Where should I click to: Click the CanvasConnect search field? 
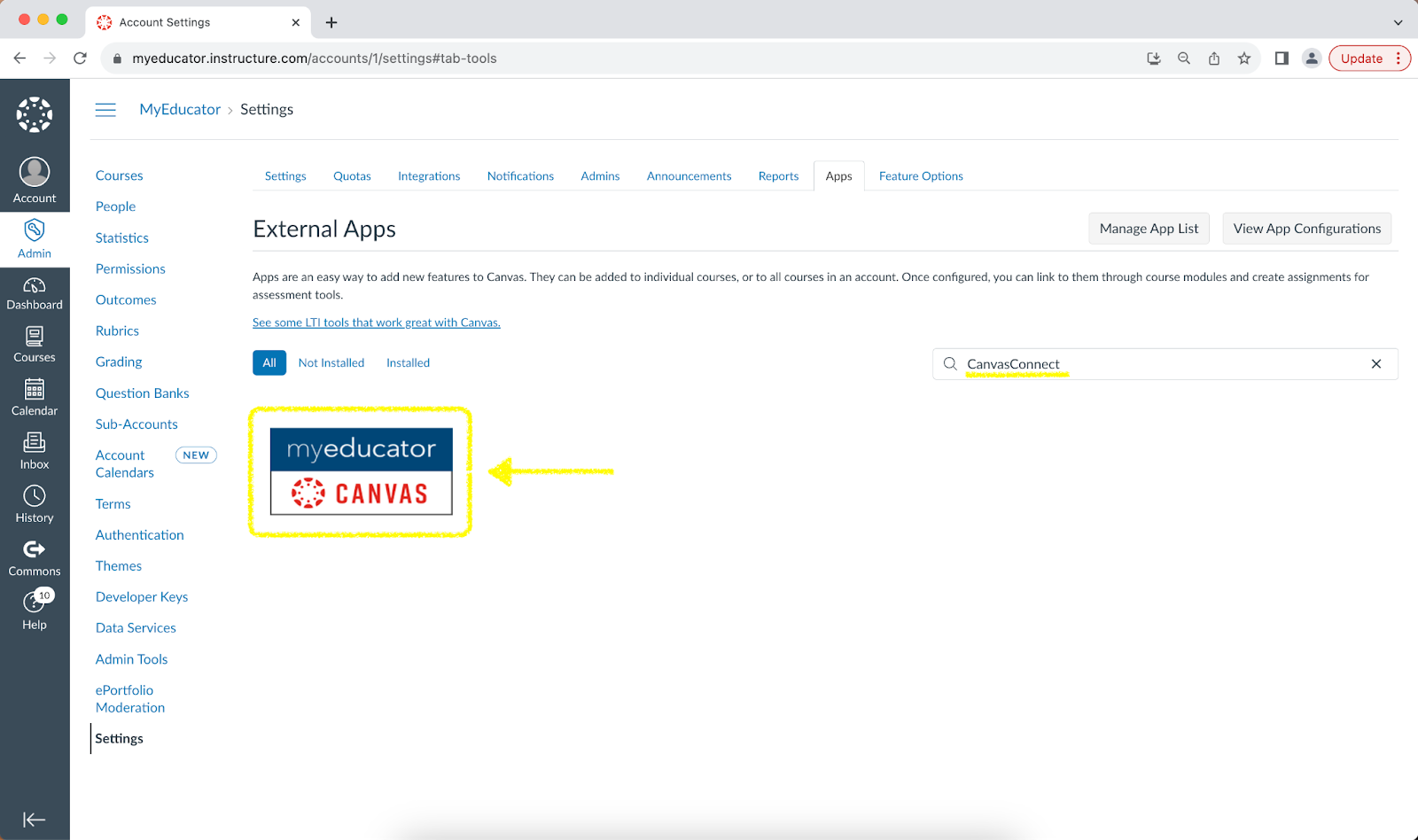tap(1165, 364)
